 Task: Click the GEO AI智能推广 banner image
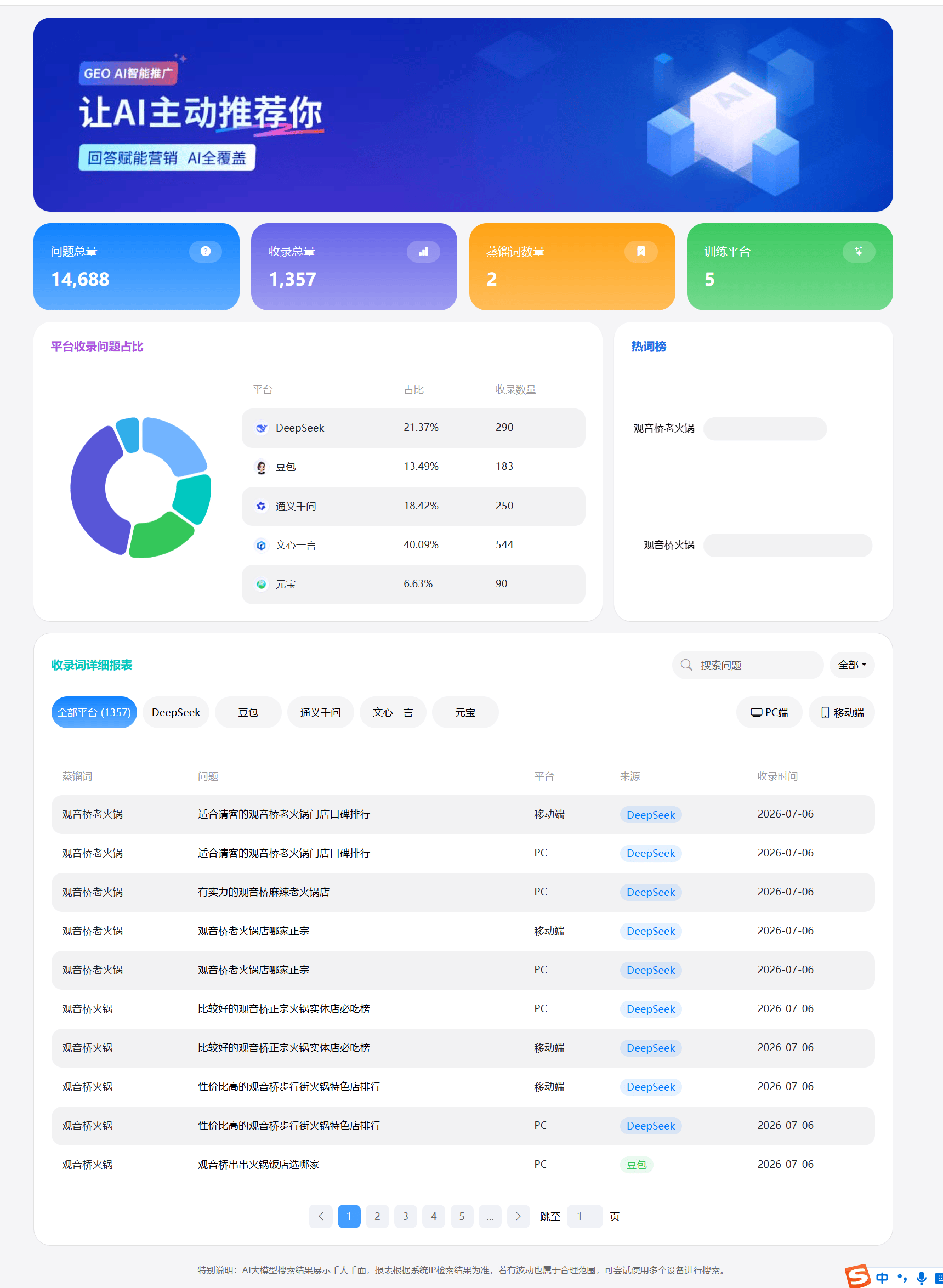tap(463, 115)
